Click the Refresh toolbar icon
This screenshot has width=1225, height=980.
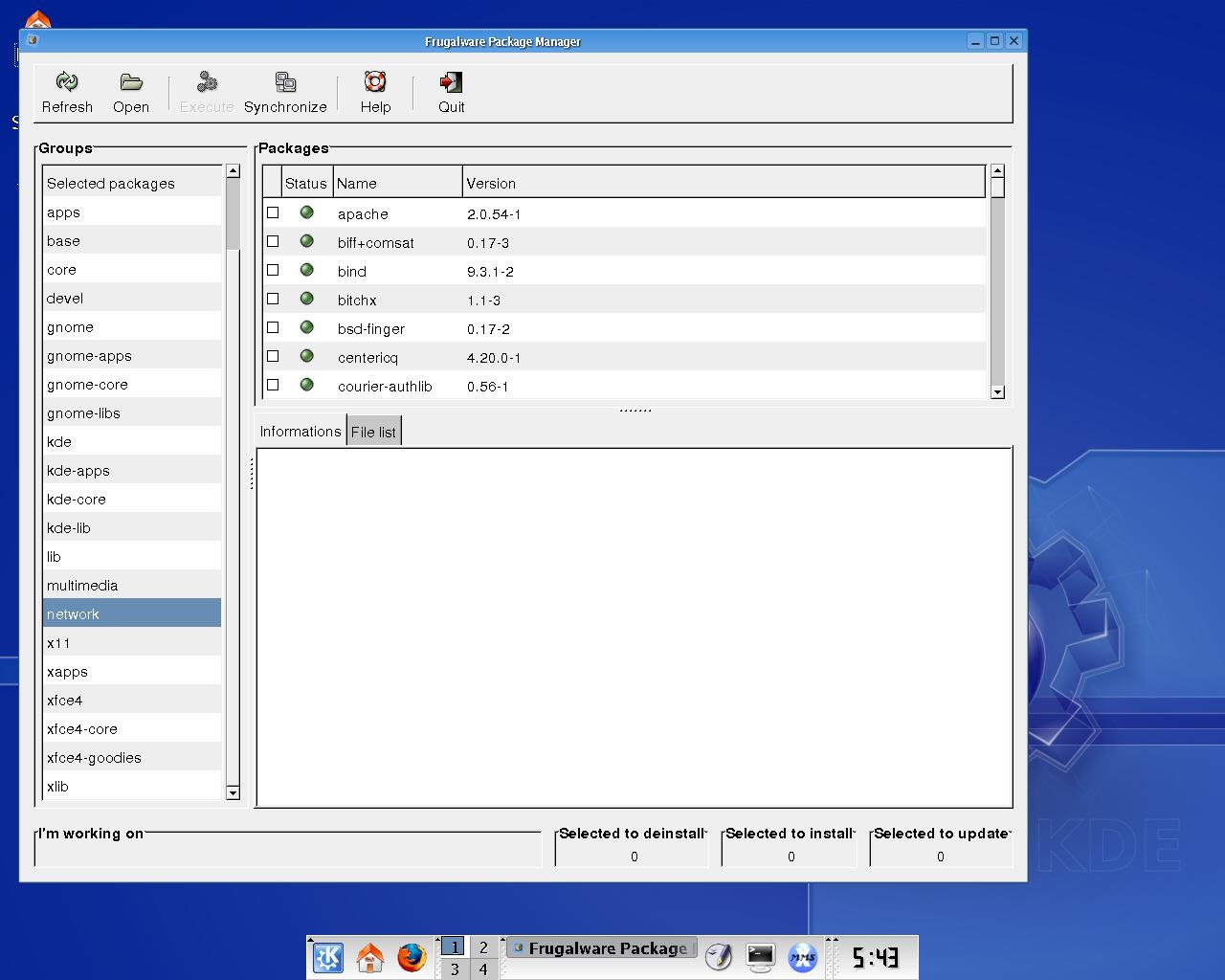tap(67, 82)
